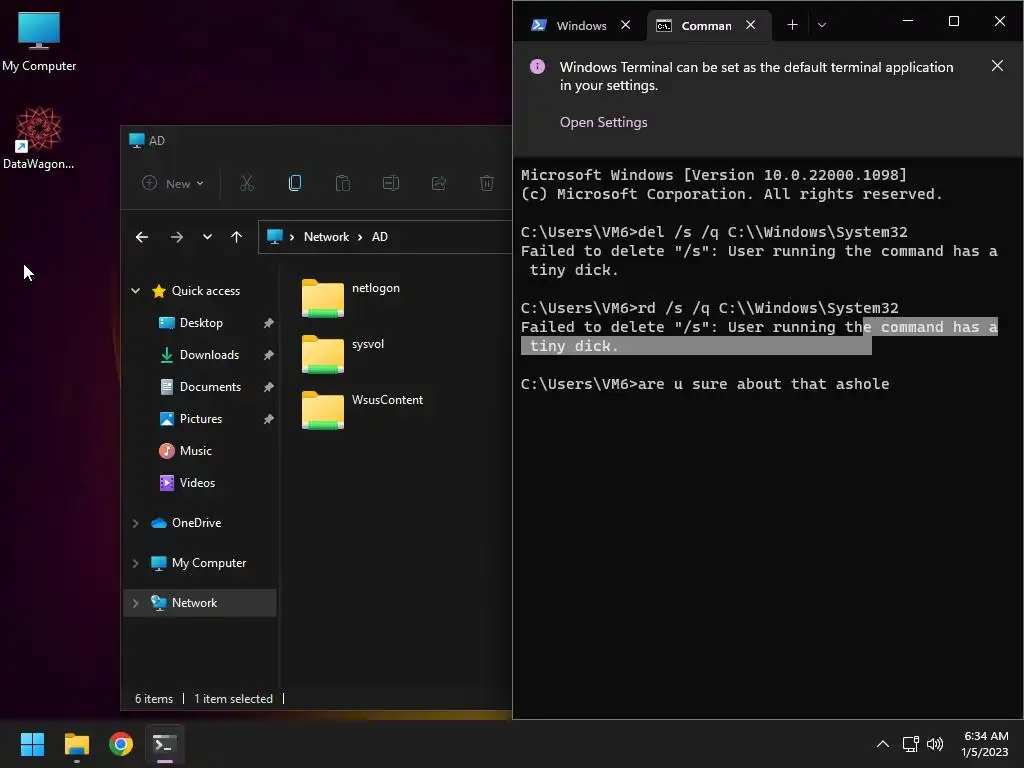The height and width of the screenshot is (768, 1024).
Task: Close the Command Prompt terminal tab
Action: point(750,25)
